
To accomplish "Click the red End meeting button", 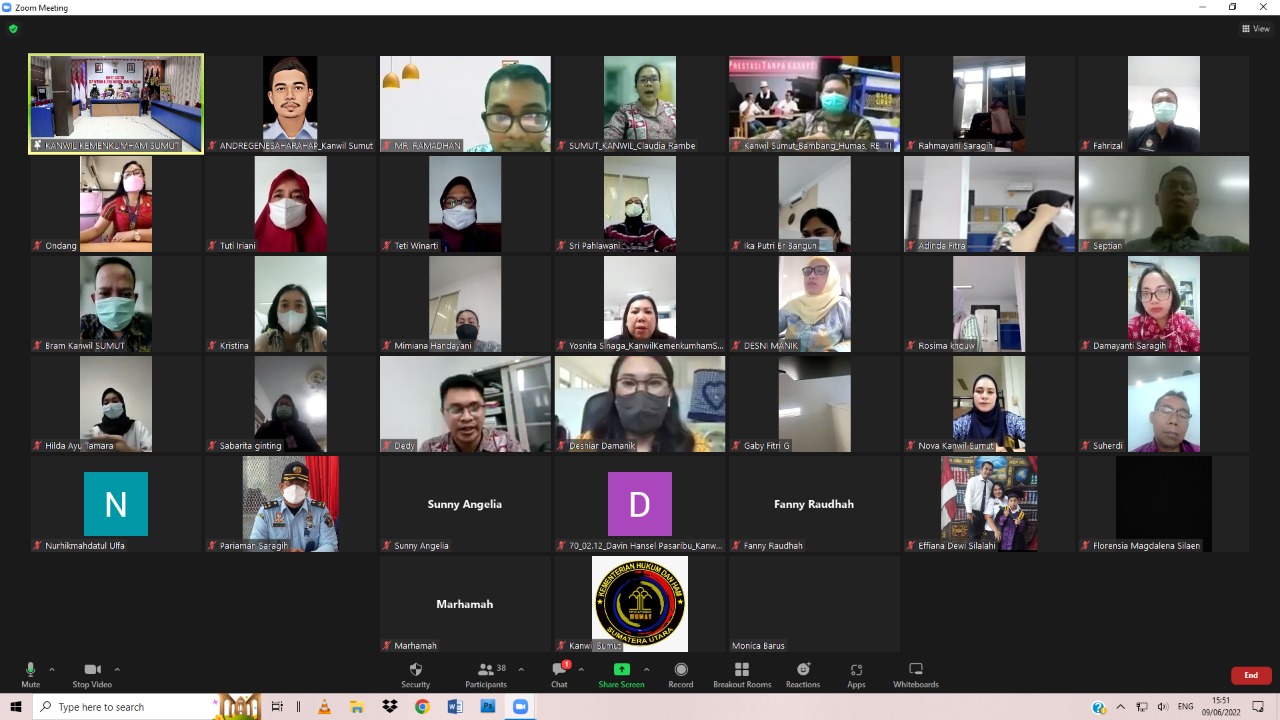I will [1250, 675].
